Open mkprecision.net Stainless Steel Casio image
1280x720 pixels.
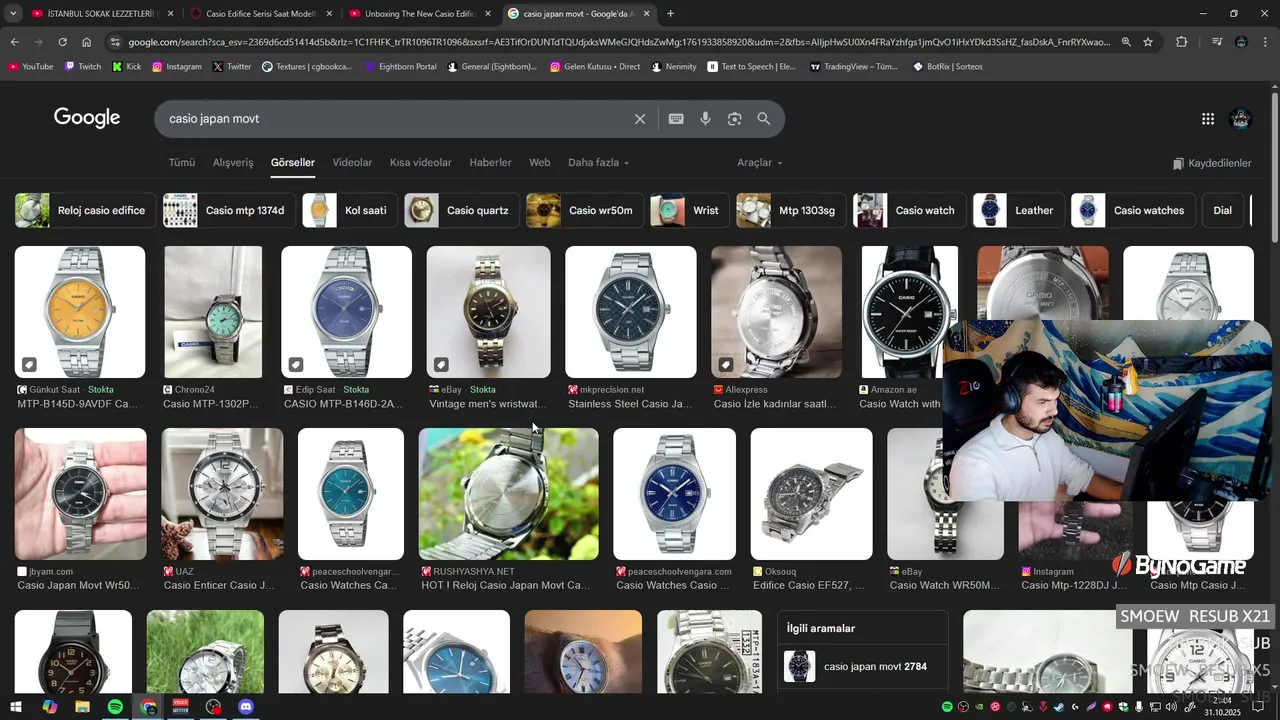coord(631,312)
